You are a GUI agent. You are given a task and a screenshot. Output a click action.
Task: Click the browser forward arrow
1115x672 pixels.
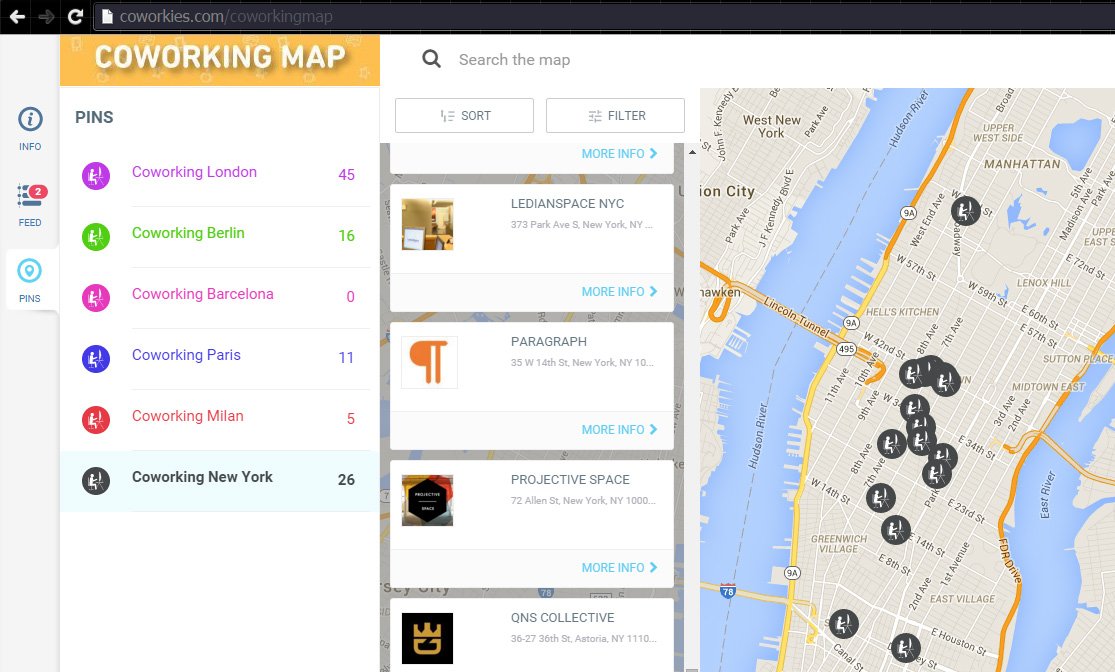pyautogui.click(x=46, y=16)
